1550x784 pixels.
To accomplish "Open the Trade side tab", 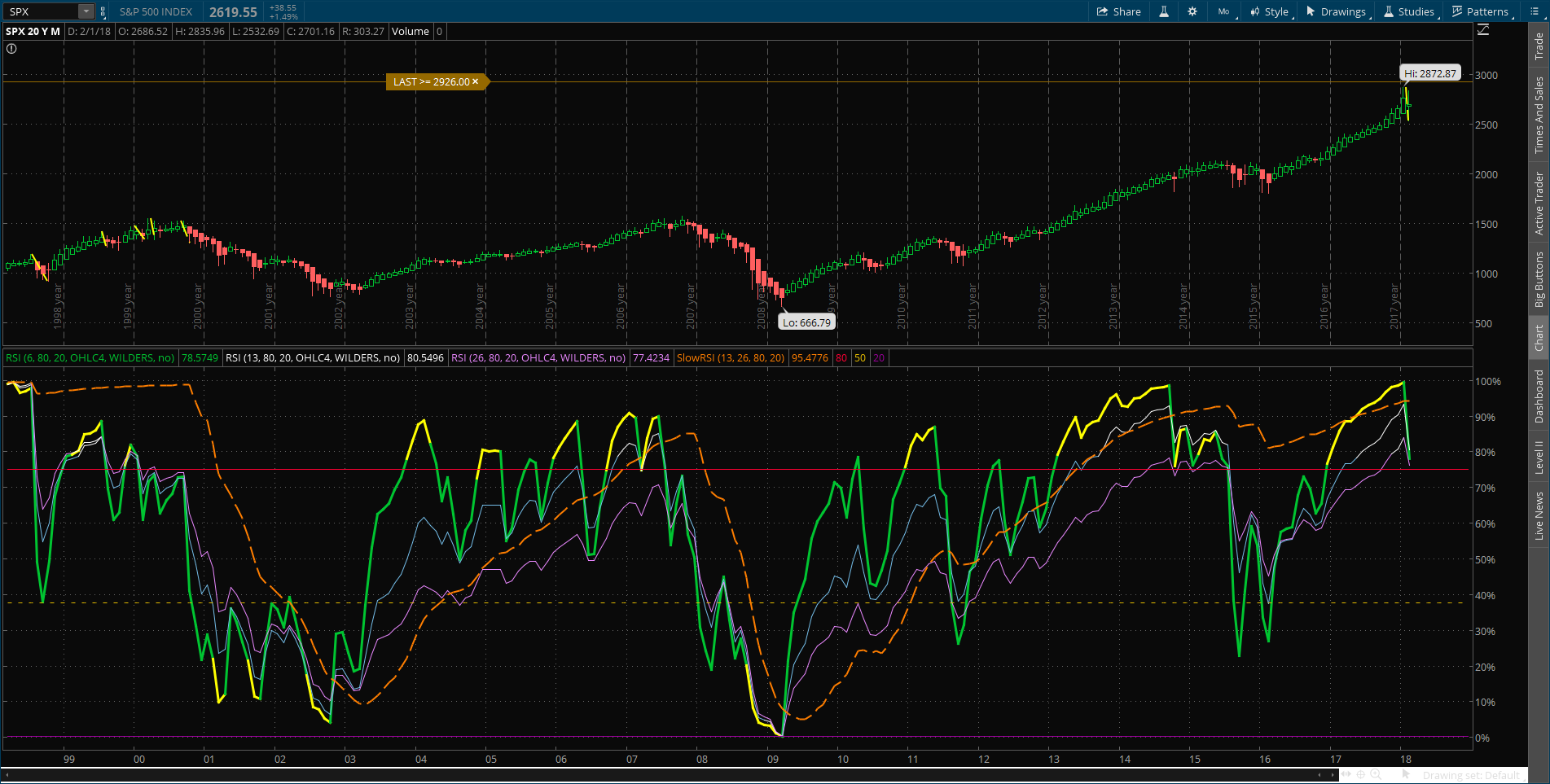I will 1539,46.
